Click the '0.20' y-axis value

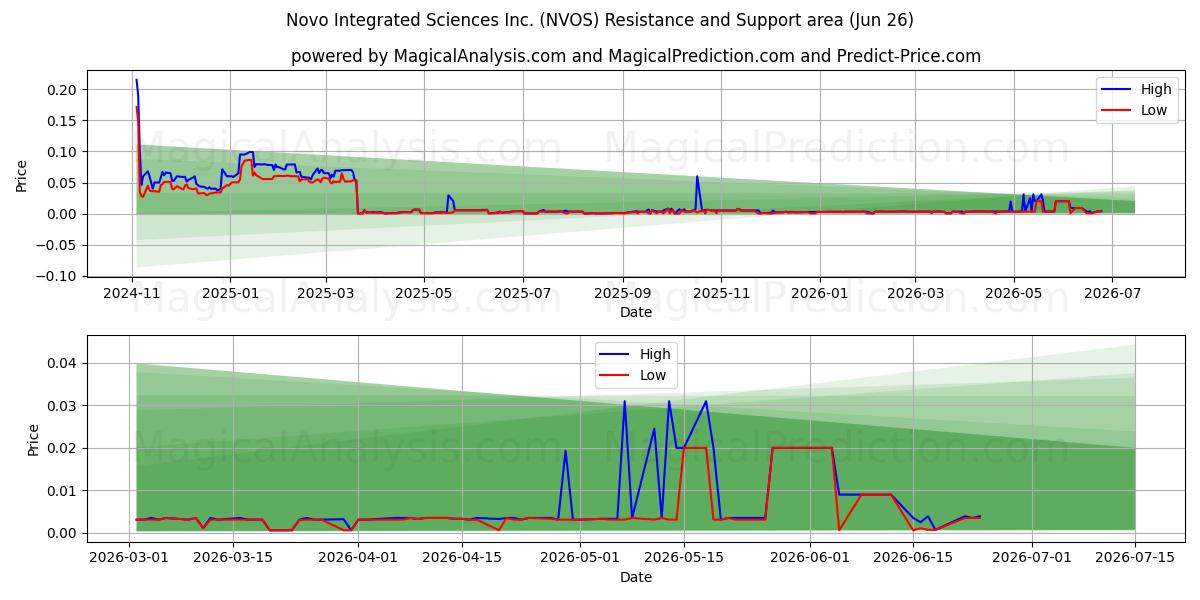[x=62, y=90]
